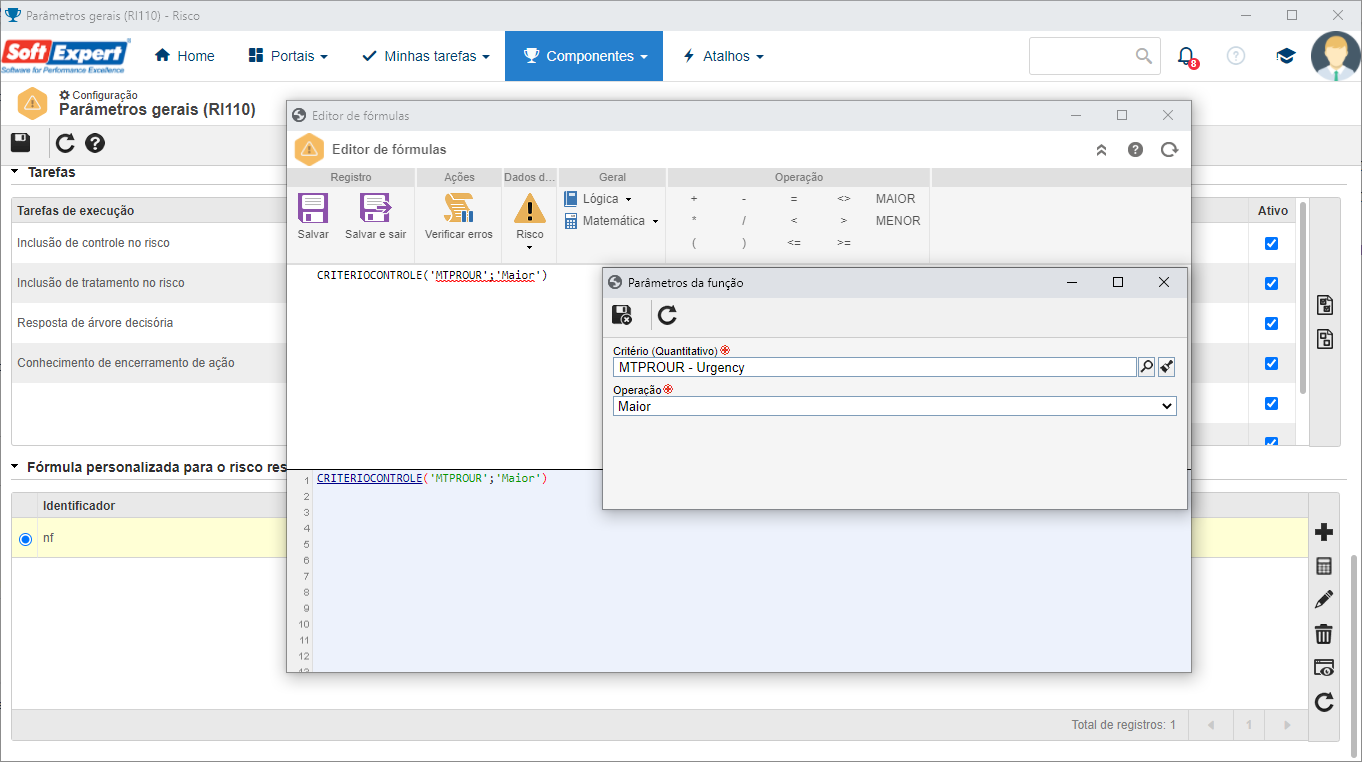Screen dimensions: 1362x762
Task: Collapse ribbon with double chevron icon
Action: click(x=1101, y=150)
